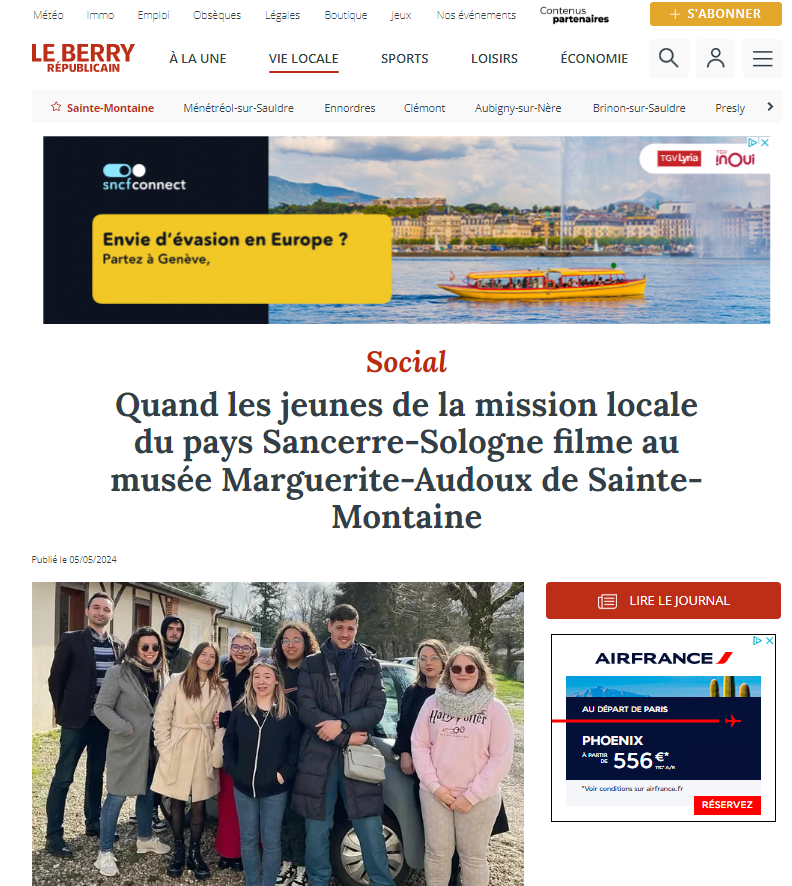Open the Météo link
Image resolution: width=792 pixels, height=886 pixels.
click(x=48, y=15)
